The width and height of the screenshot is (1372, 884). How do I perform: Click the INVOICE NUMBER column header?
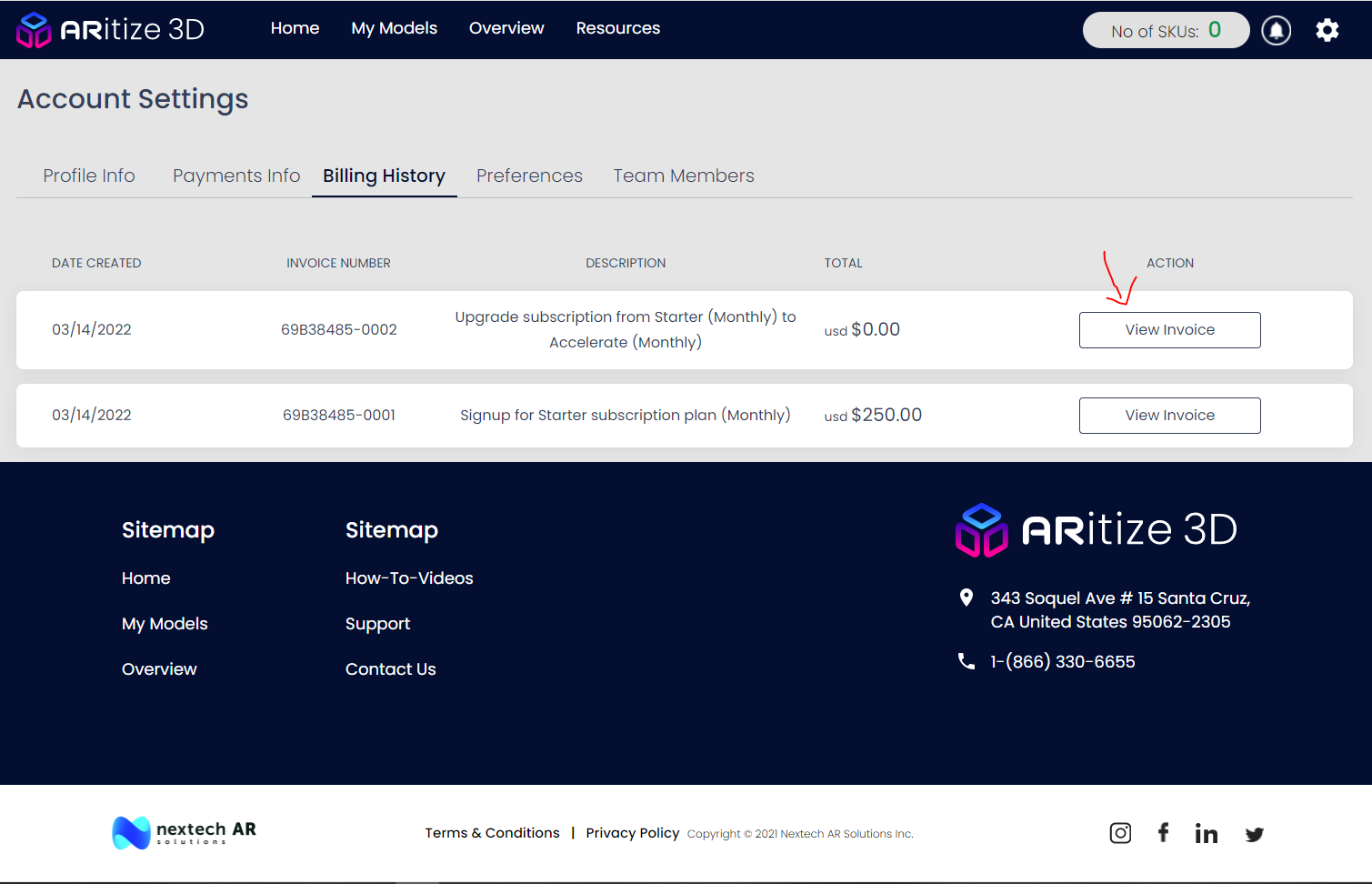point(338,263)
